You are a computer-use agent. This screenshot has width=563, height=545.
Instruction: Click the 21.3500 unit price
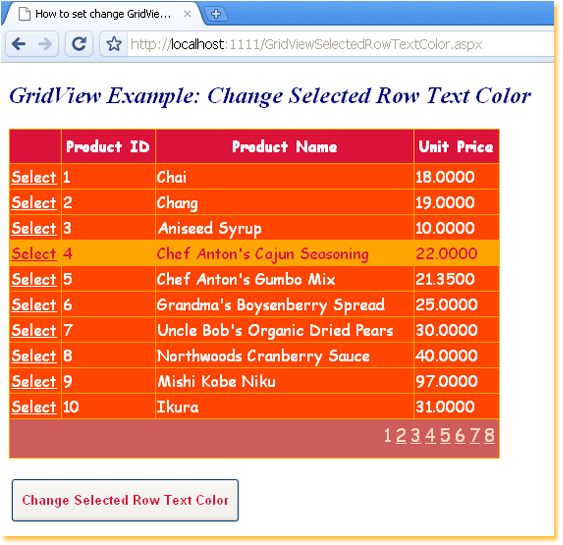click(445, 279)
